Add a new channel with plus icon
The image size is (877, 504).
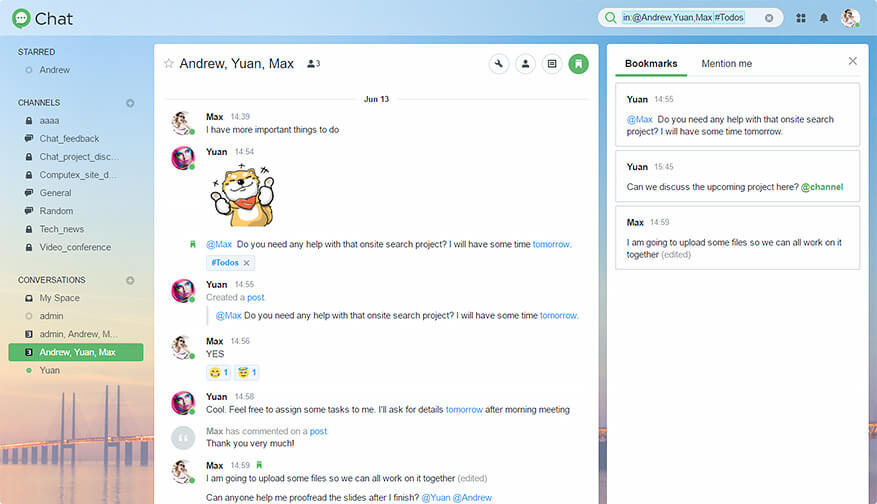tap(130, 103)
